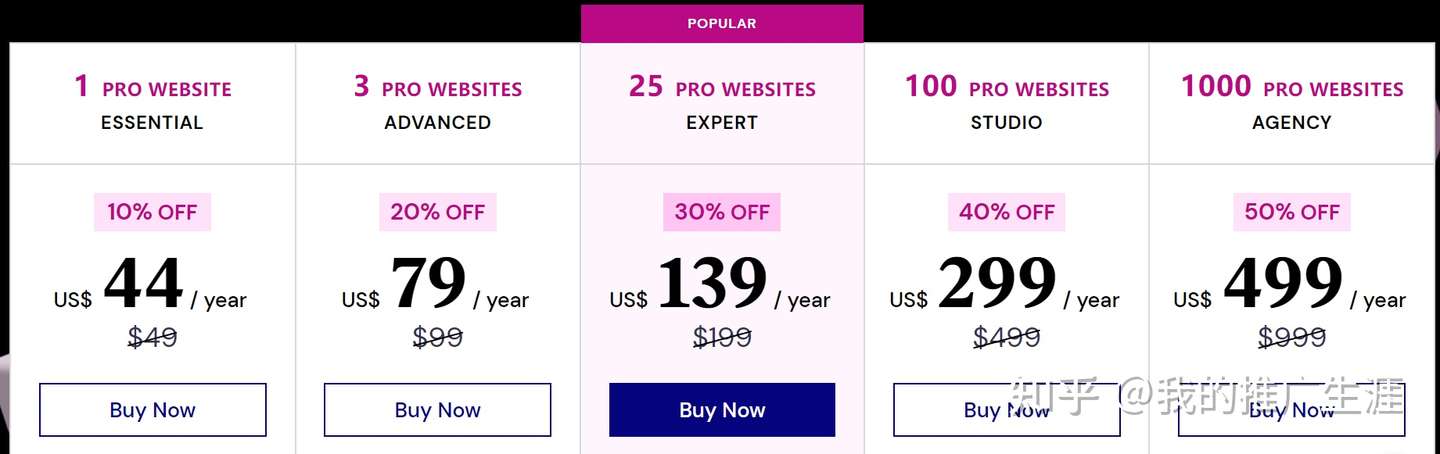1440x454 pixels.
Task: Buy the Expert 25 websites plan
Action: tap(722, 410)
